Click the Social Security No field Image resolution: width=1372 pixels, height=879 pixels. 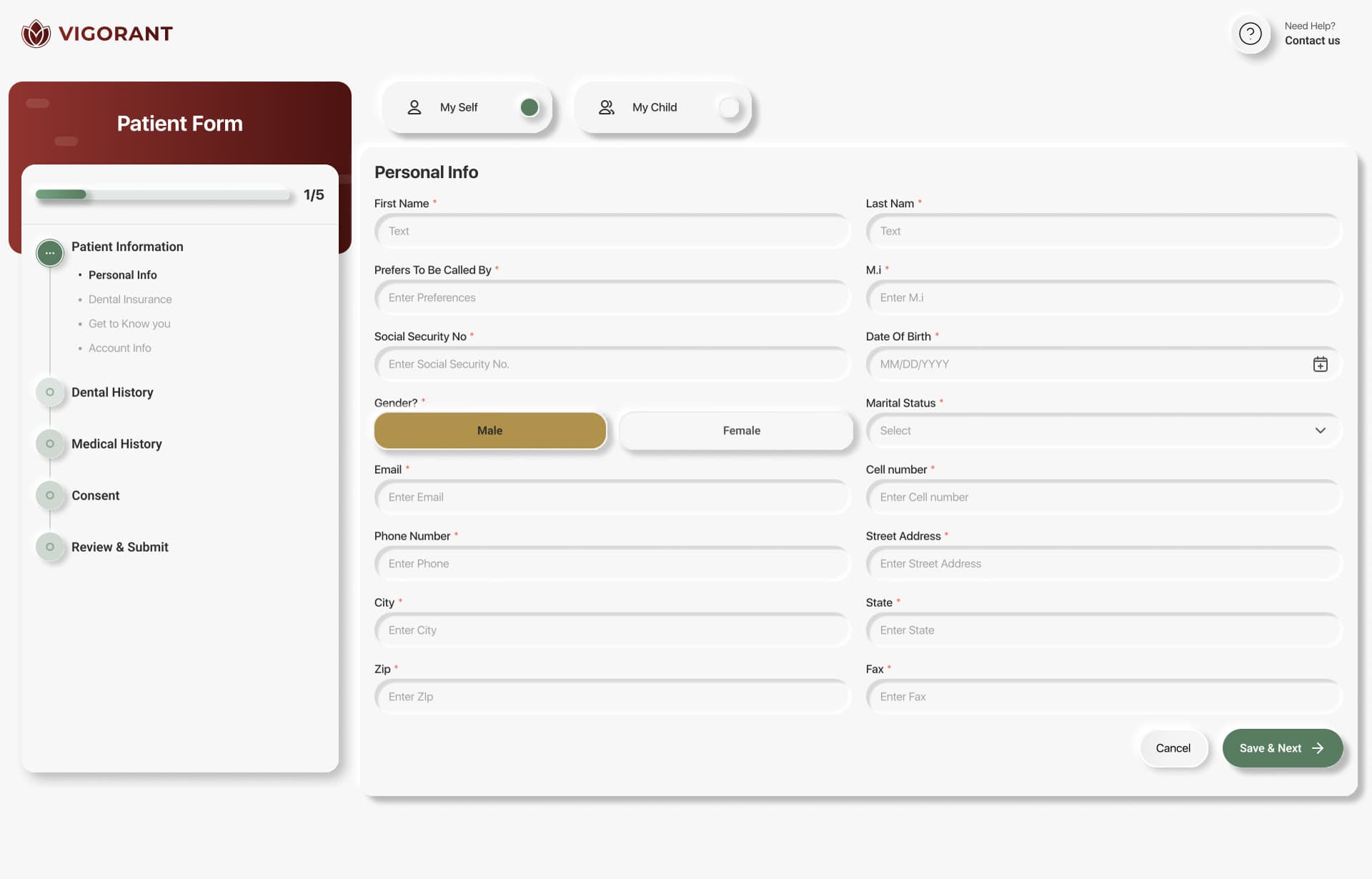pyautogui.click(x=612, y=364)
